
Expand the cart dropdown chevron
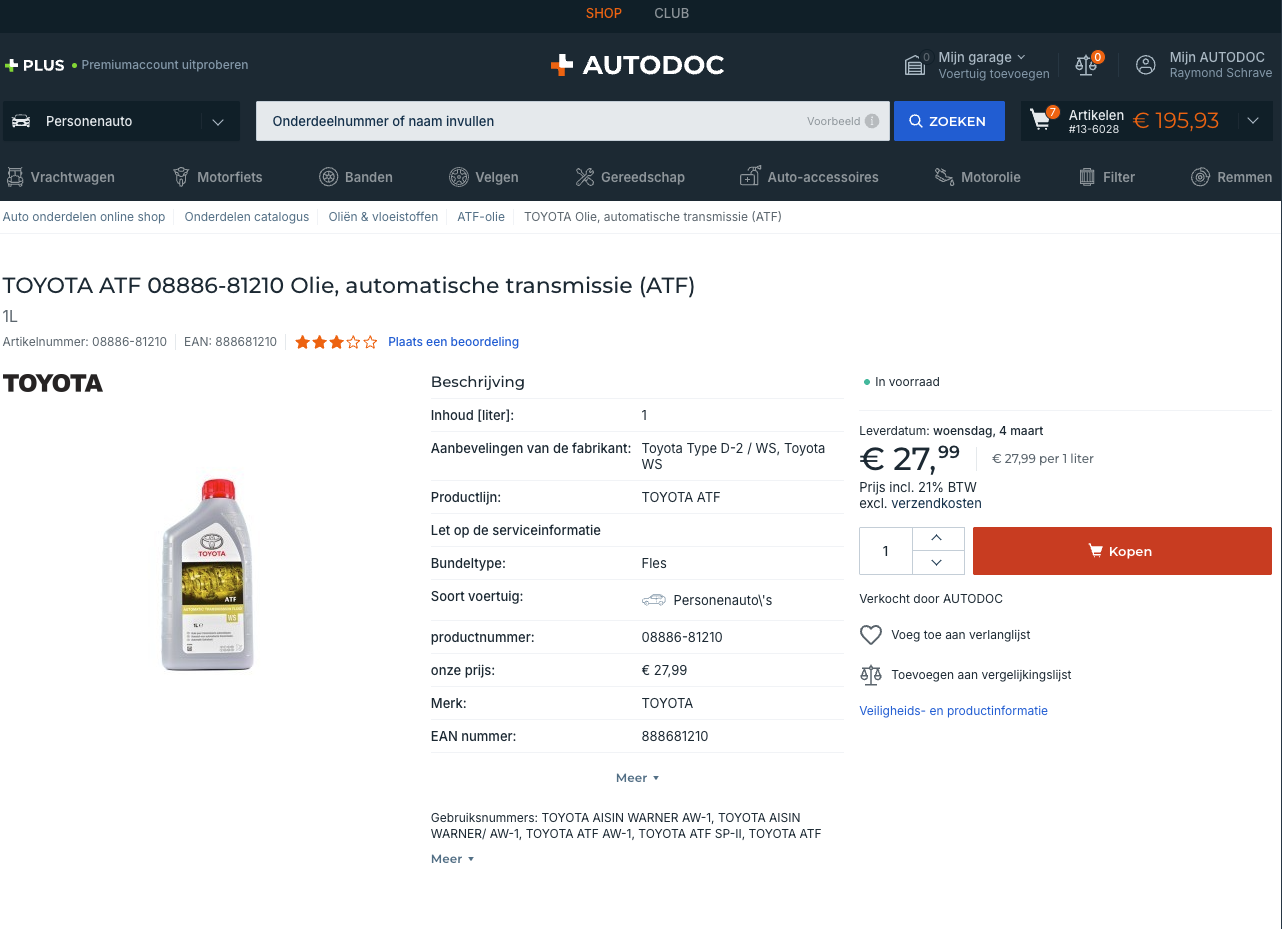1253,121
